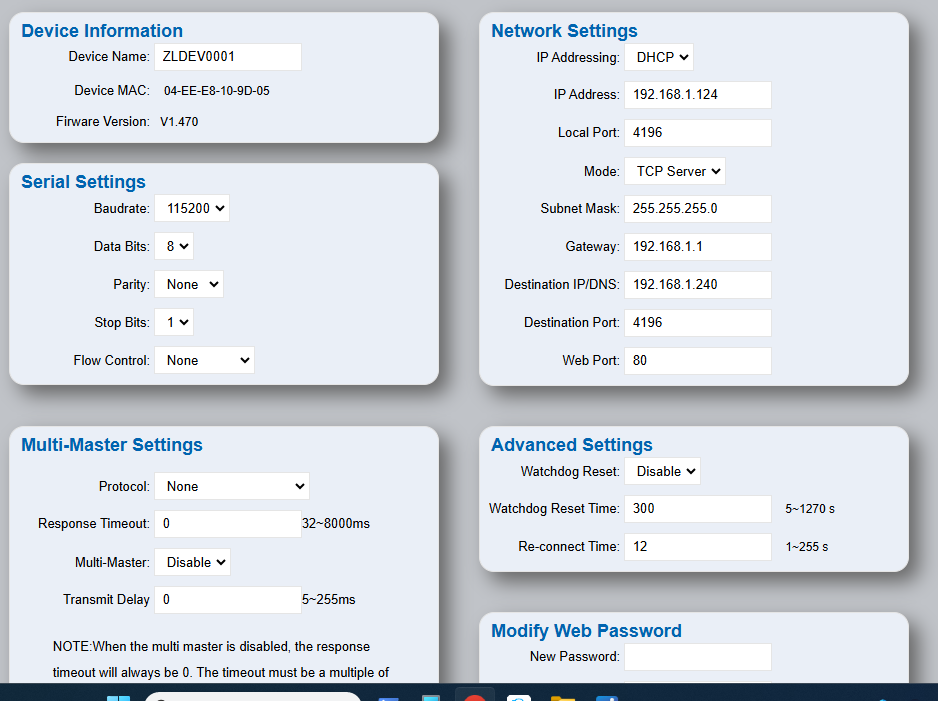Open the Multi-Master dropdown set to Disable
938x701 pixels.
192,562
